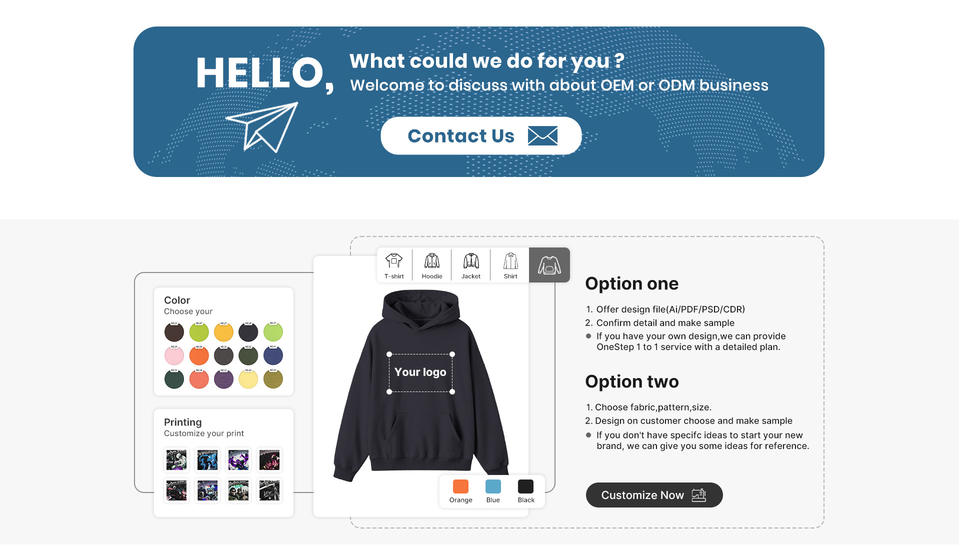Click the highlighted sweatshirt icon tab

pyautogui.click(x=549, y=265)
